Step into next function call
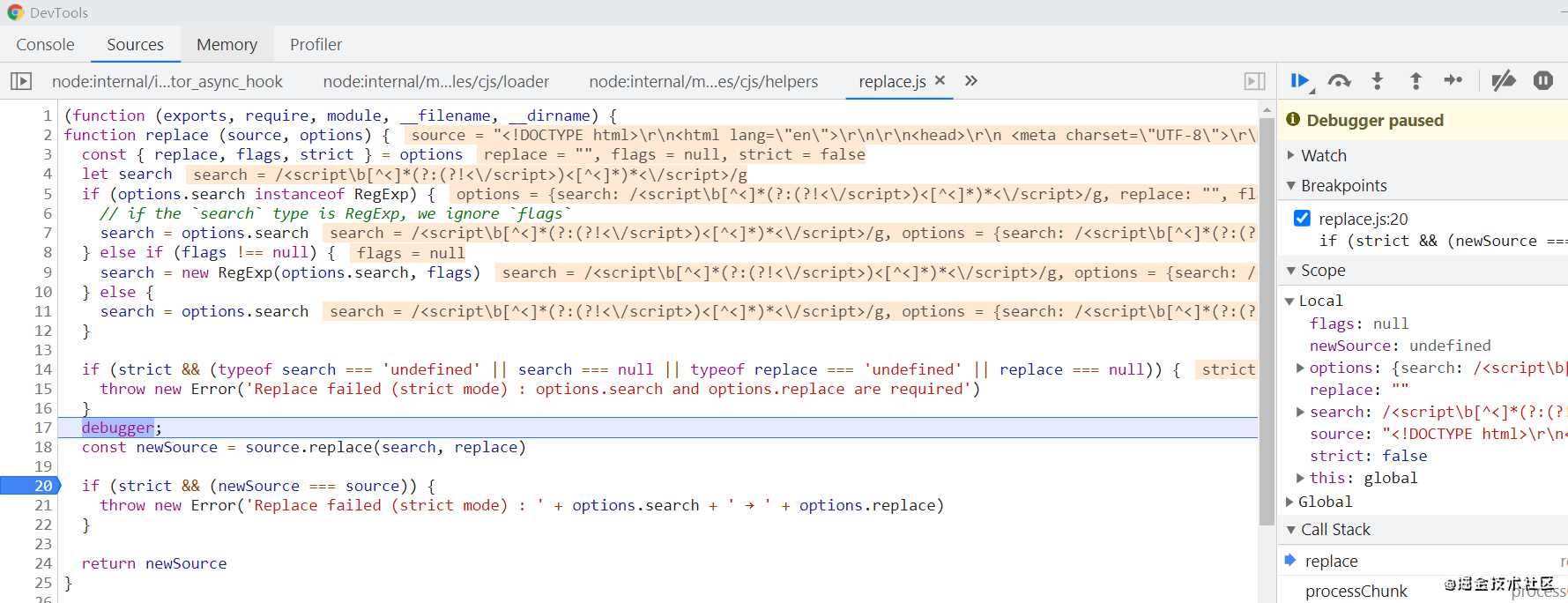Image resolution: width=1568 pixels, height=603 pixels. pos(1378,81)
